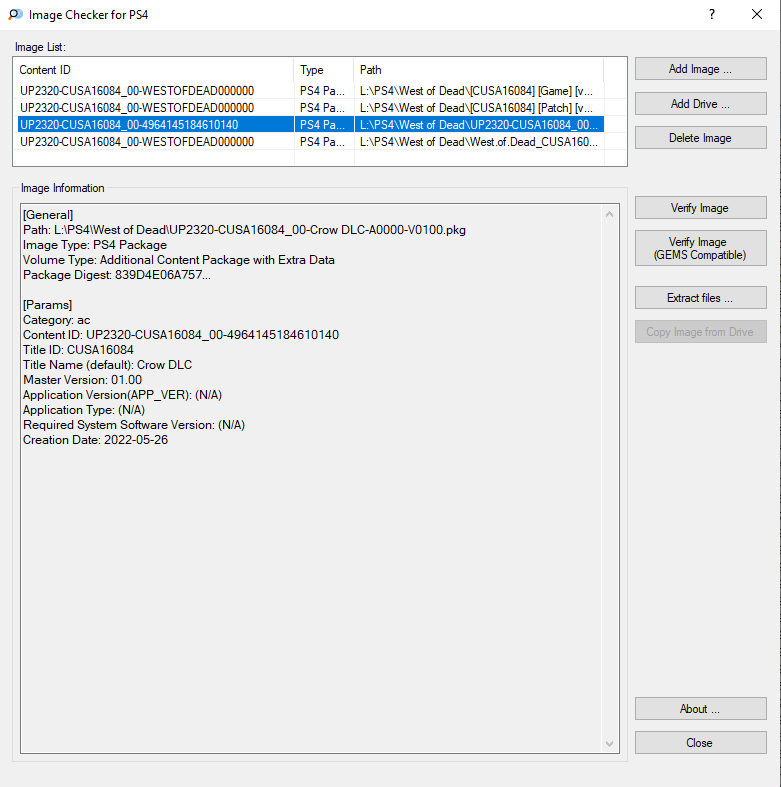Open the About dialog
This screenshot has width=781, height=787.
pyautogui.click(x=700, y=709)
